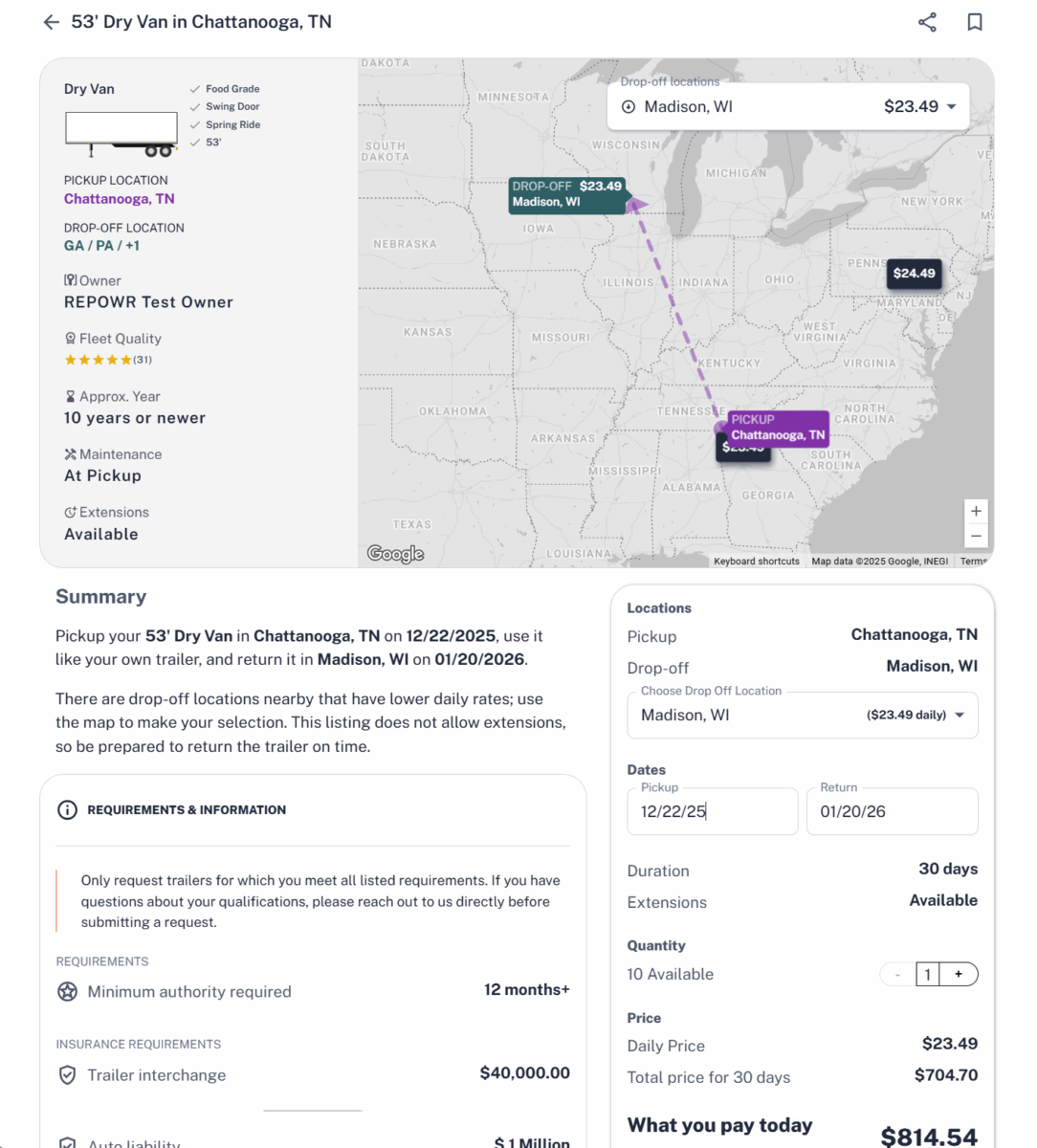Click the back arrow icon
The image size is (1037, 1148).
(x=52, y=22)
